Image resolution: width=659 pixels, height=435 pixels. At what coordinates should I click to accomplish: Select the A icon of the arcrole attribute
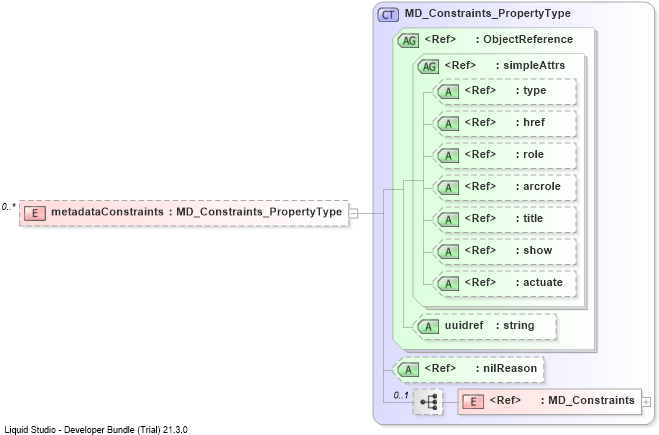[448, 187]
